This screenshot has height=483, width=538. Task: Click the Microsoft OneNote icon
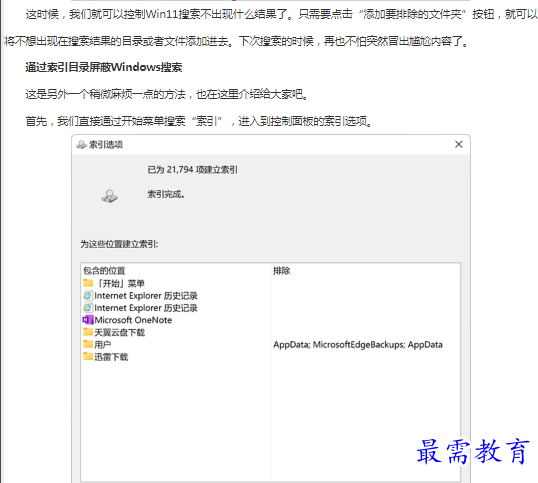point(88,320)
